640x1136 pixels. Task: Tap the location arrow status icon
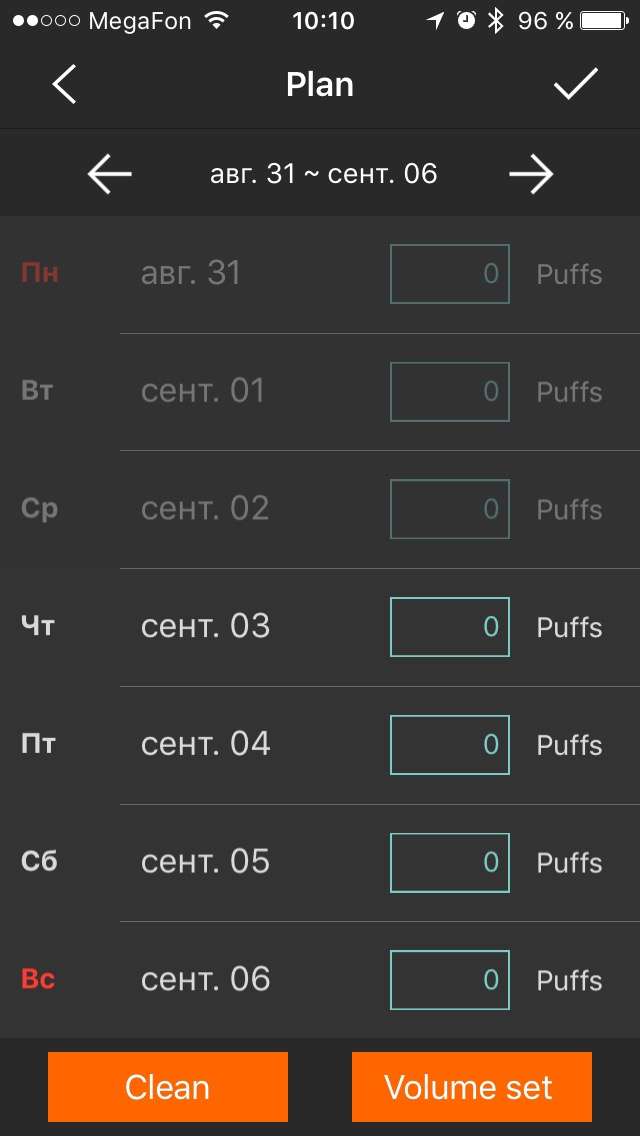(435, 21)
